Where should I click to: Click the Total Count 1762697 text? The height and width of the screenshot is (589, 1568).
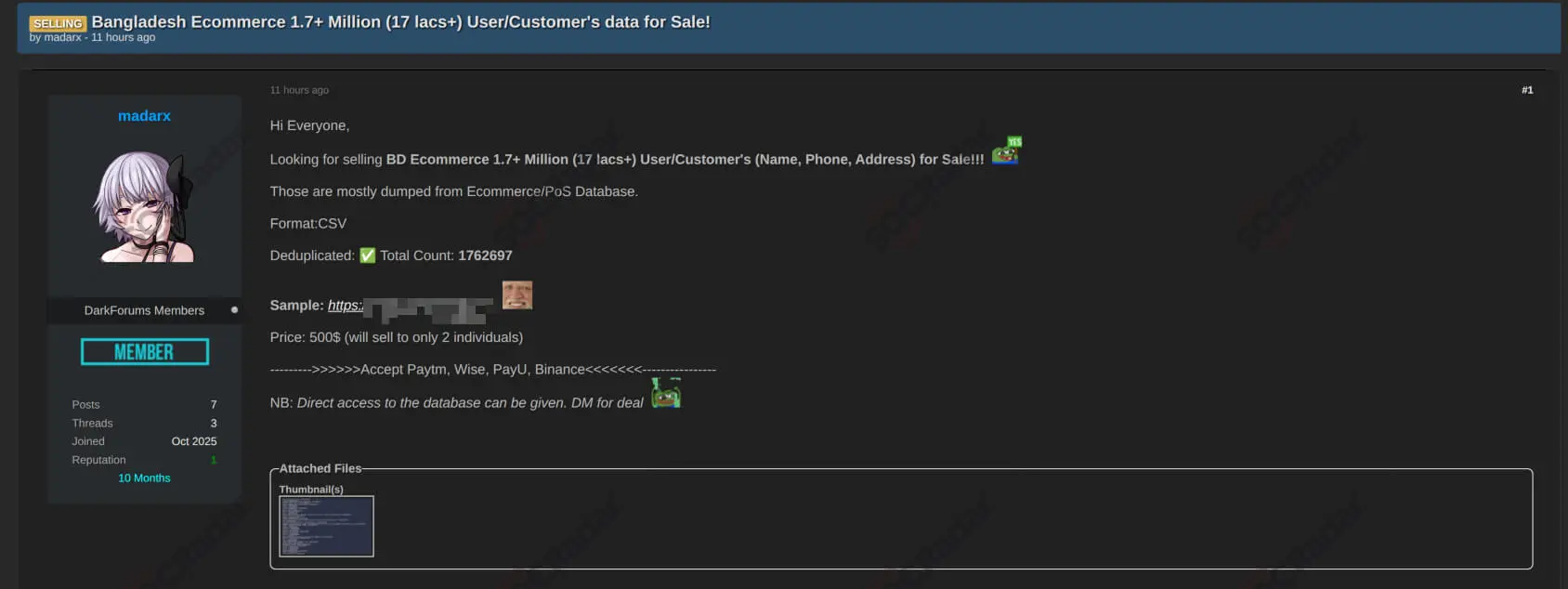[x=446, y=255]
